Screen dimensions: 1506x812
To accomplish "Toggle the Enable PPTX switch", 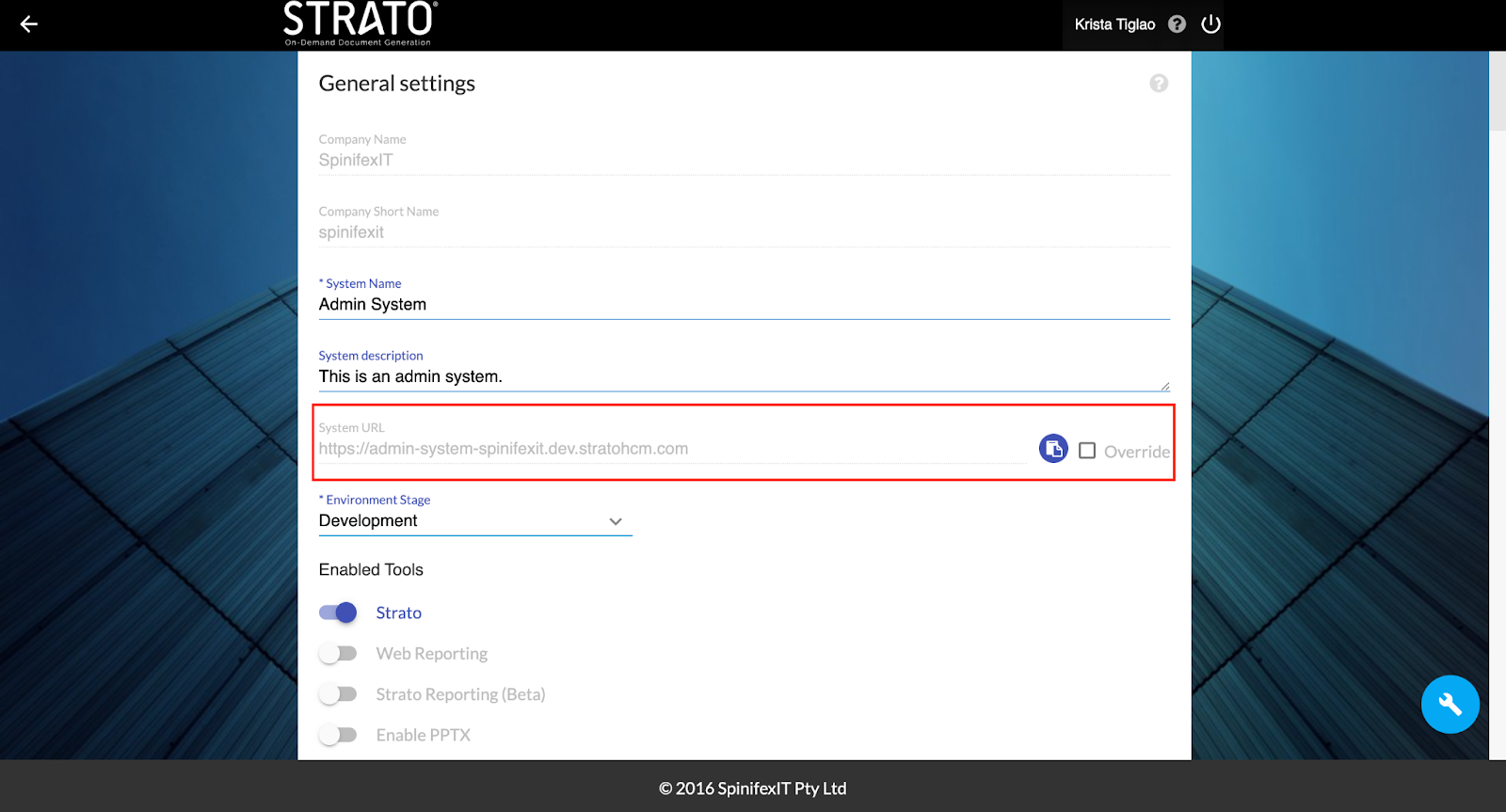I will pyautogui.click(x=338, y=735).
